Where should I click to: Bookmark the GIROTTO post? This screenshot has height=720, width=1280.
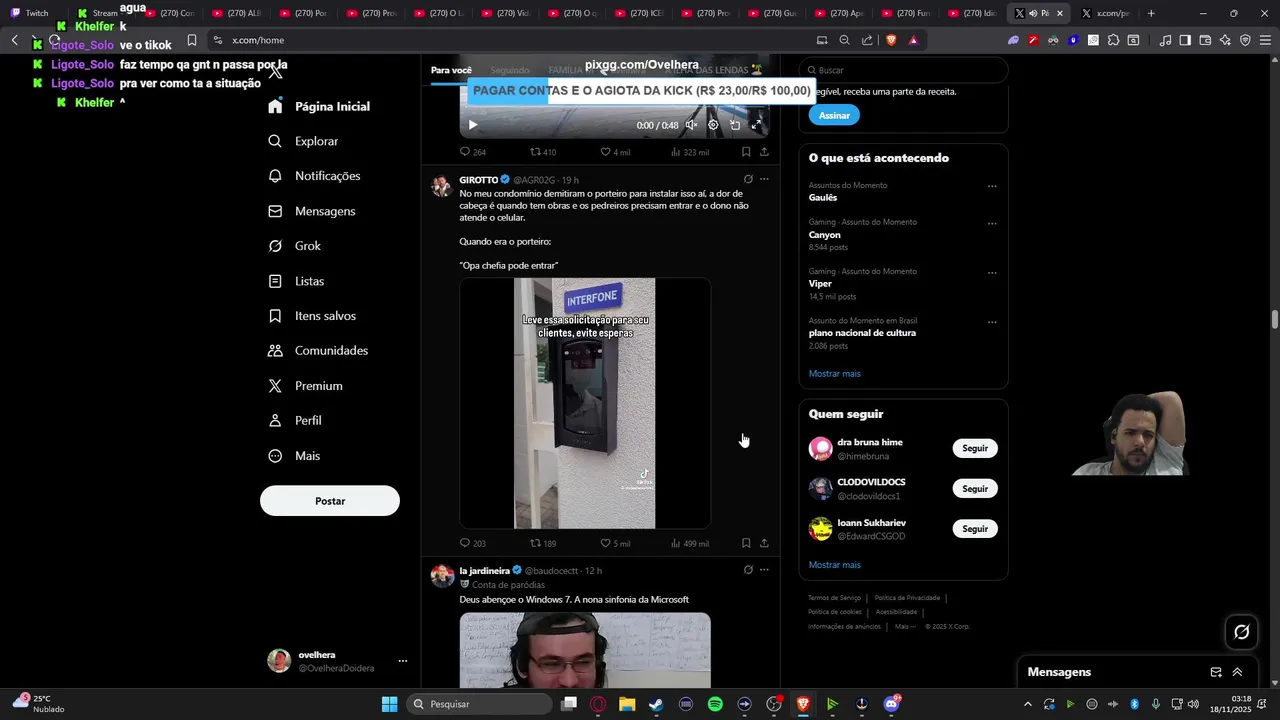746,543
